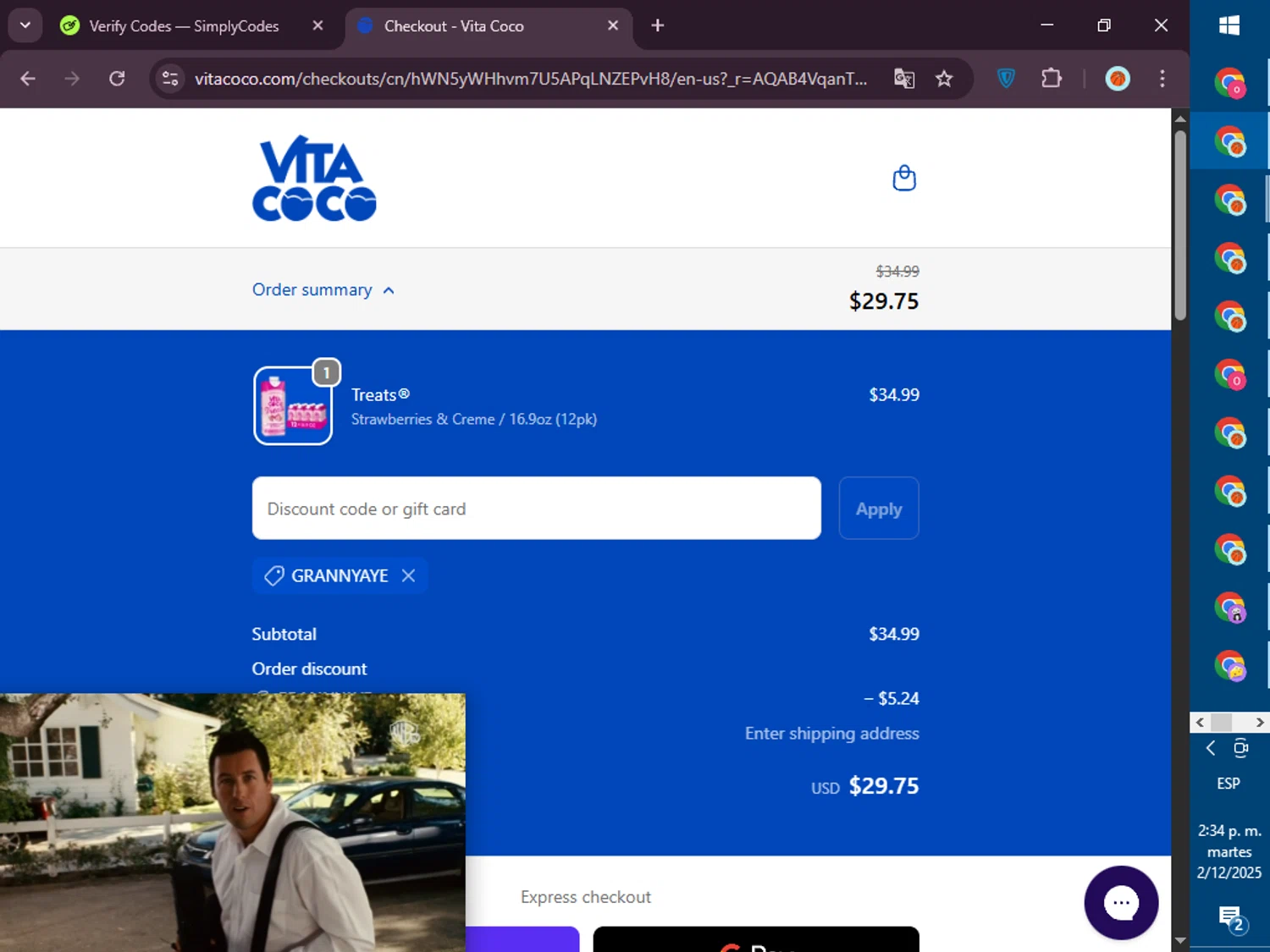Screen dimensions: 1270x952
Task: Collapse the Order summary section
Action: 323,290
